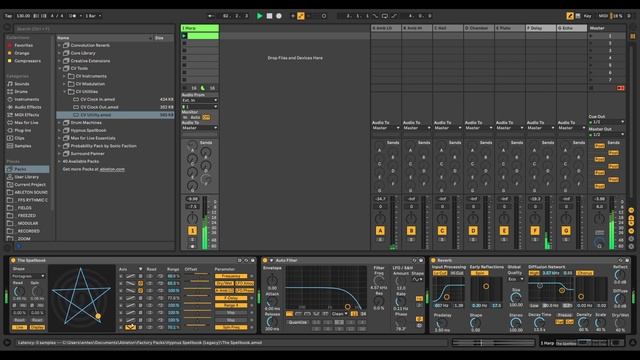Open Packs in the Places list

point(27,169)
